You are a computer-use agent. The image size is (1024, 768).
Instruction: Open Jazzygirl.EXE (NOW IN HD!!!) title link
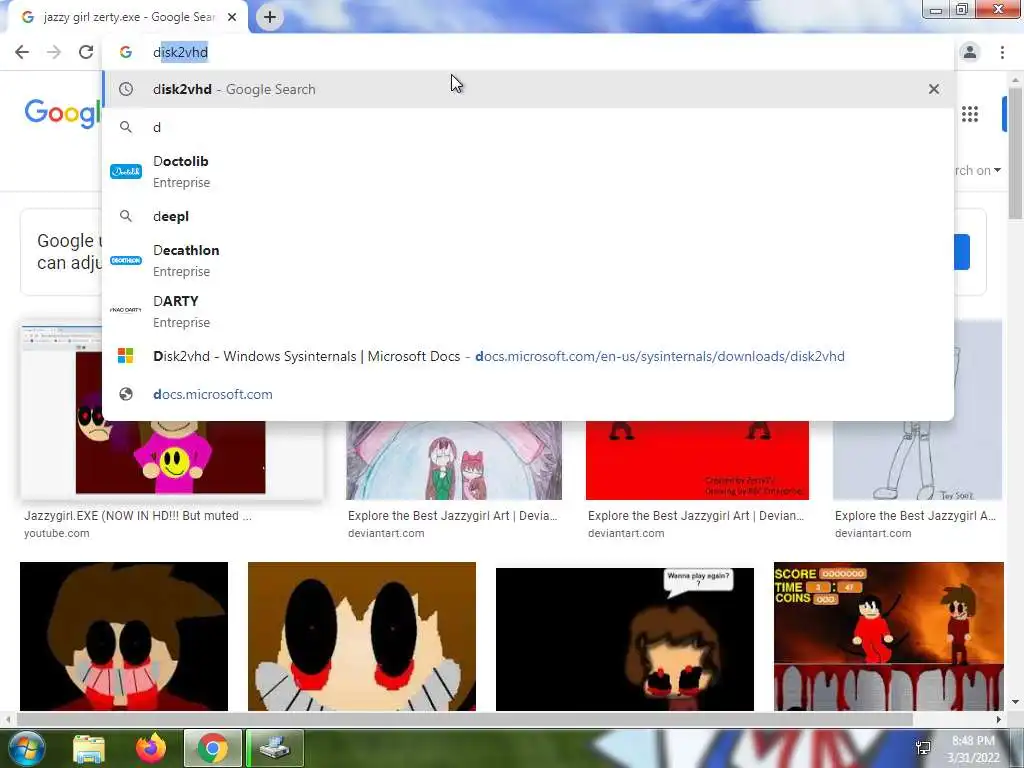[x=138, y=515]
